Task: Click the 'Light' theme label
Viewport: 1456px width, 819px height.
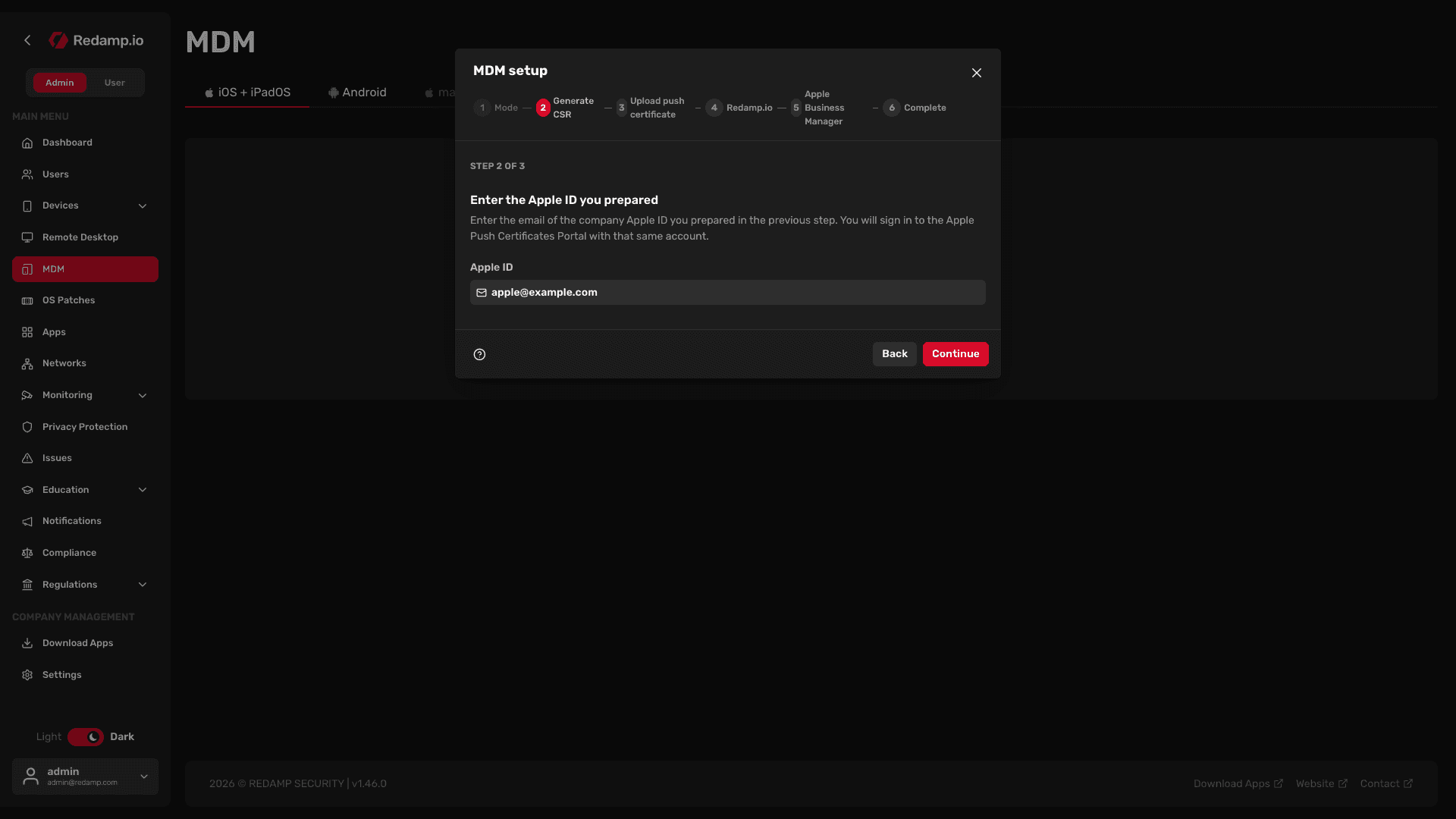Action: pyautogui.click(x=49, y=737)
